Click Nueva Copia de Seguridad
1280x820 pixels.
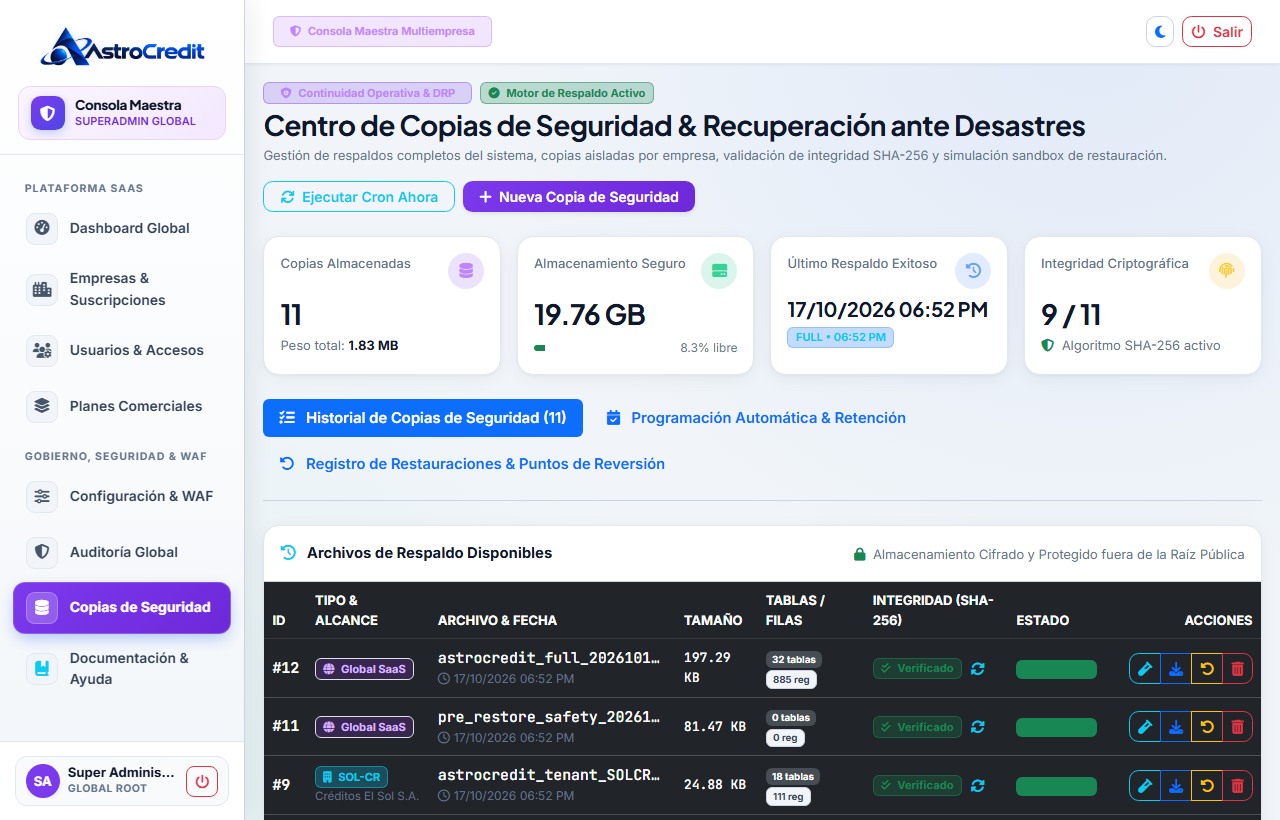579,197
